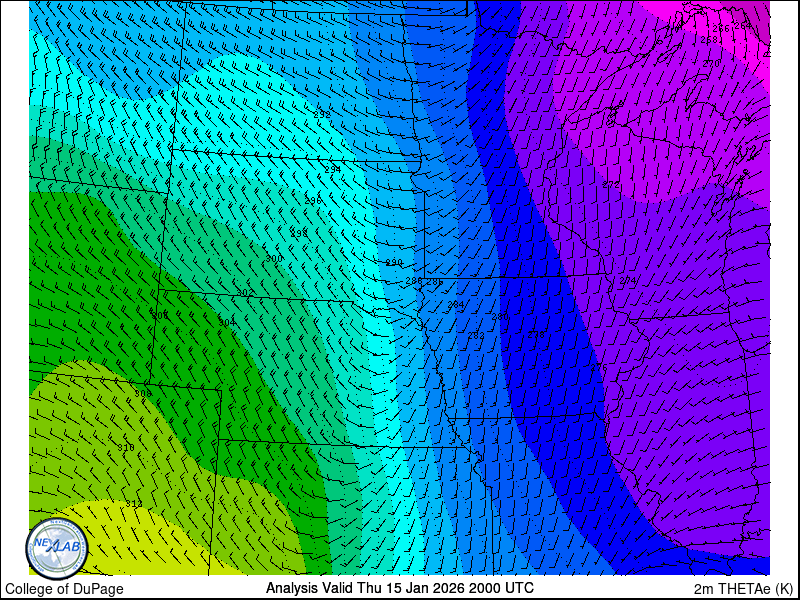This screenshot has width=800, height=600.
Task: Click the 308 contour label
Action: tap(143, 393)
